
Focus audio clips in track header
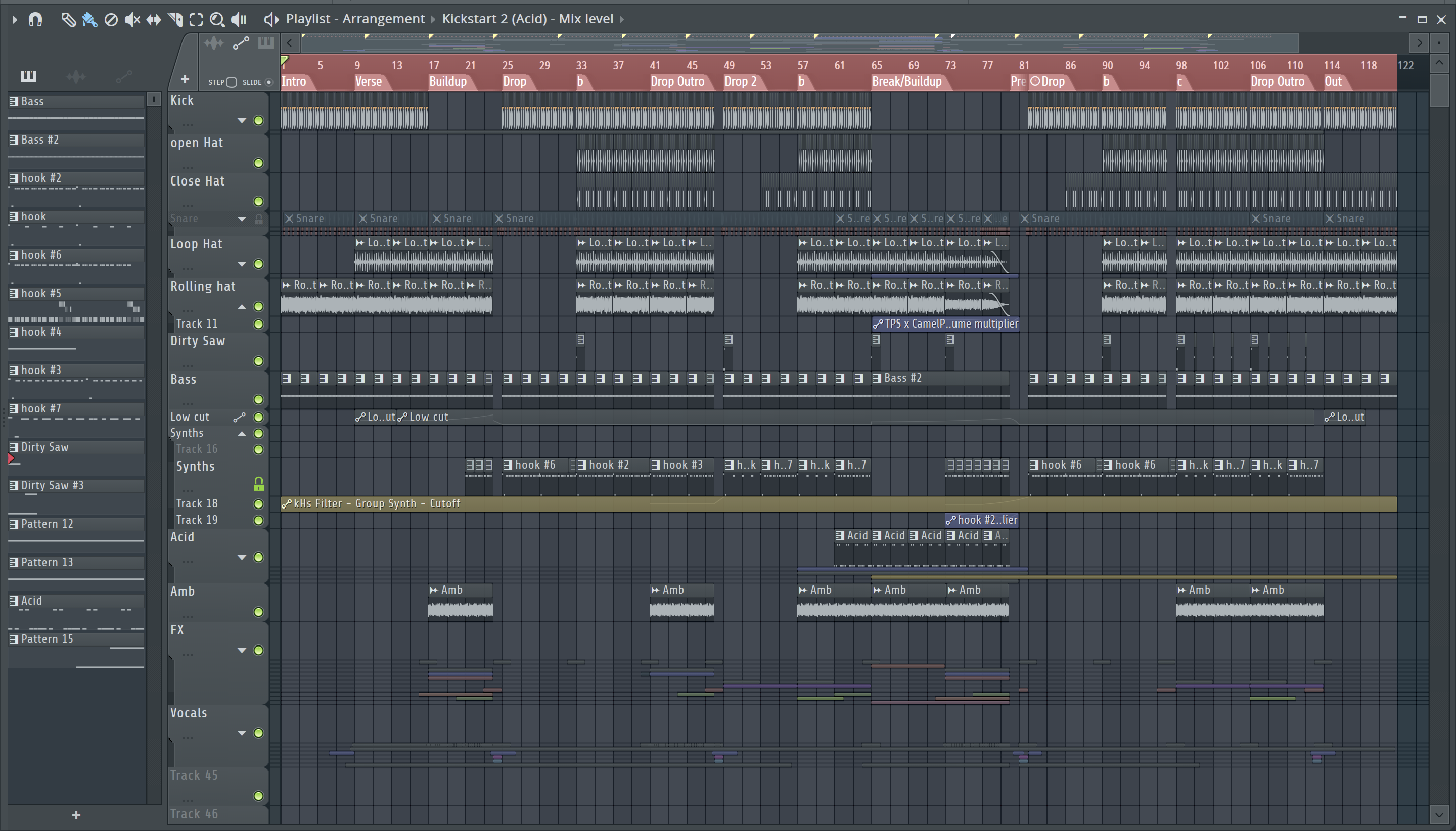[213, 43]
